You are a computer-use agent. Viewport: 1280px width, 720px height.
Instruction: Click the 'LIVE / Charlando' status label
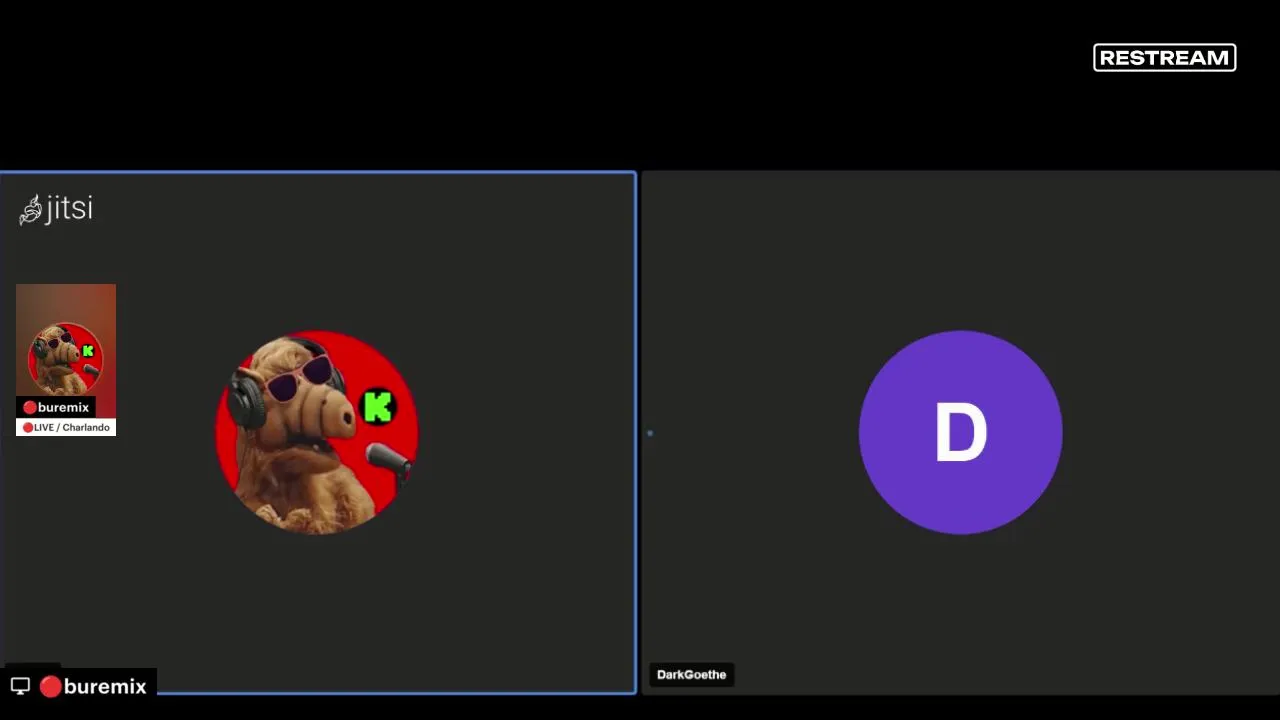(x=66, y=427)
